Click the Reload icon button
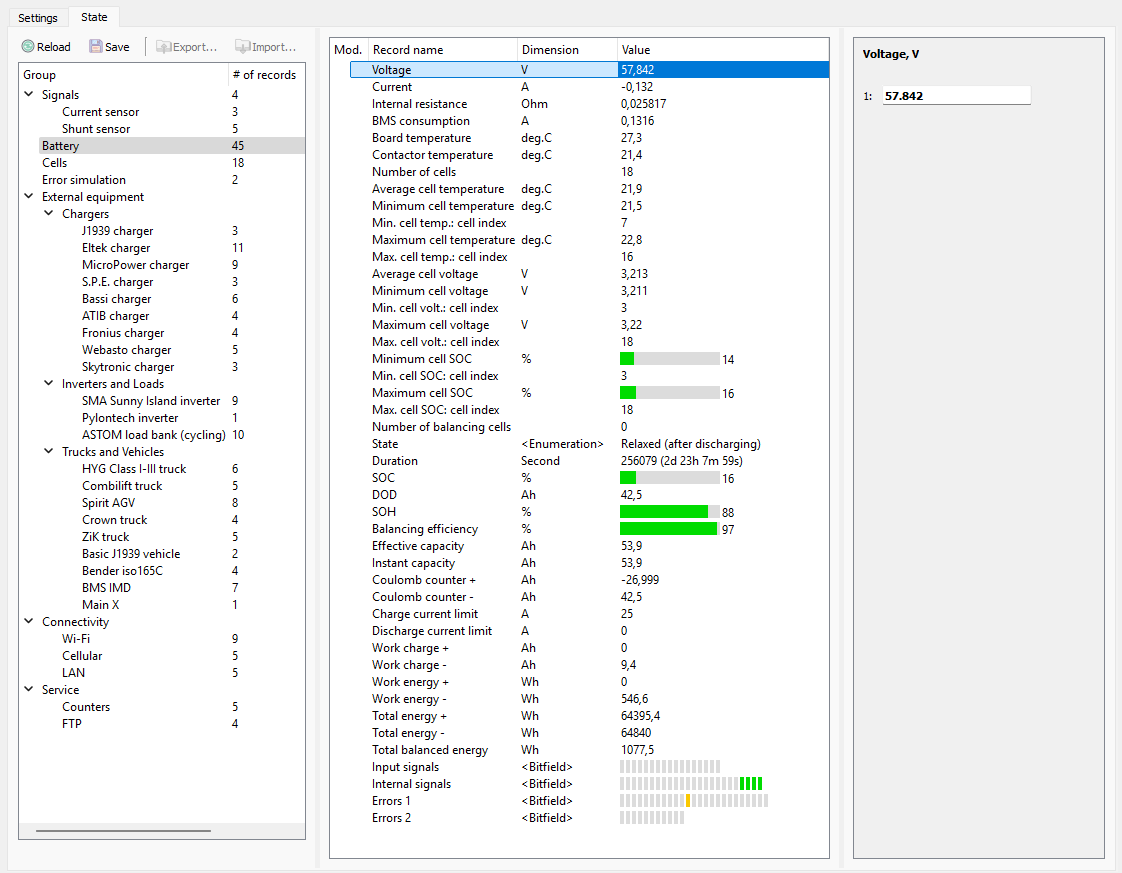 click(x=28, y=47)
